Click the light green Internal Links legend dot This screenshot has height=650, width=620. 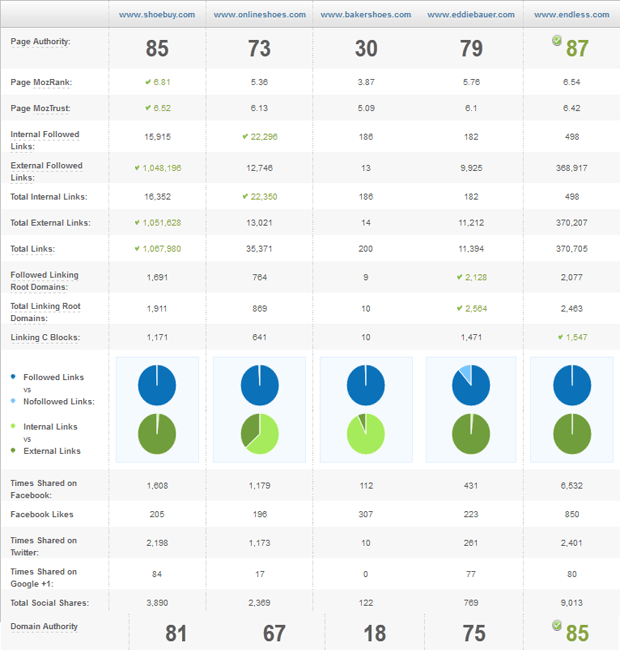coord(13,426)
